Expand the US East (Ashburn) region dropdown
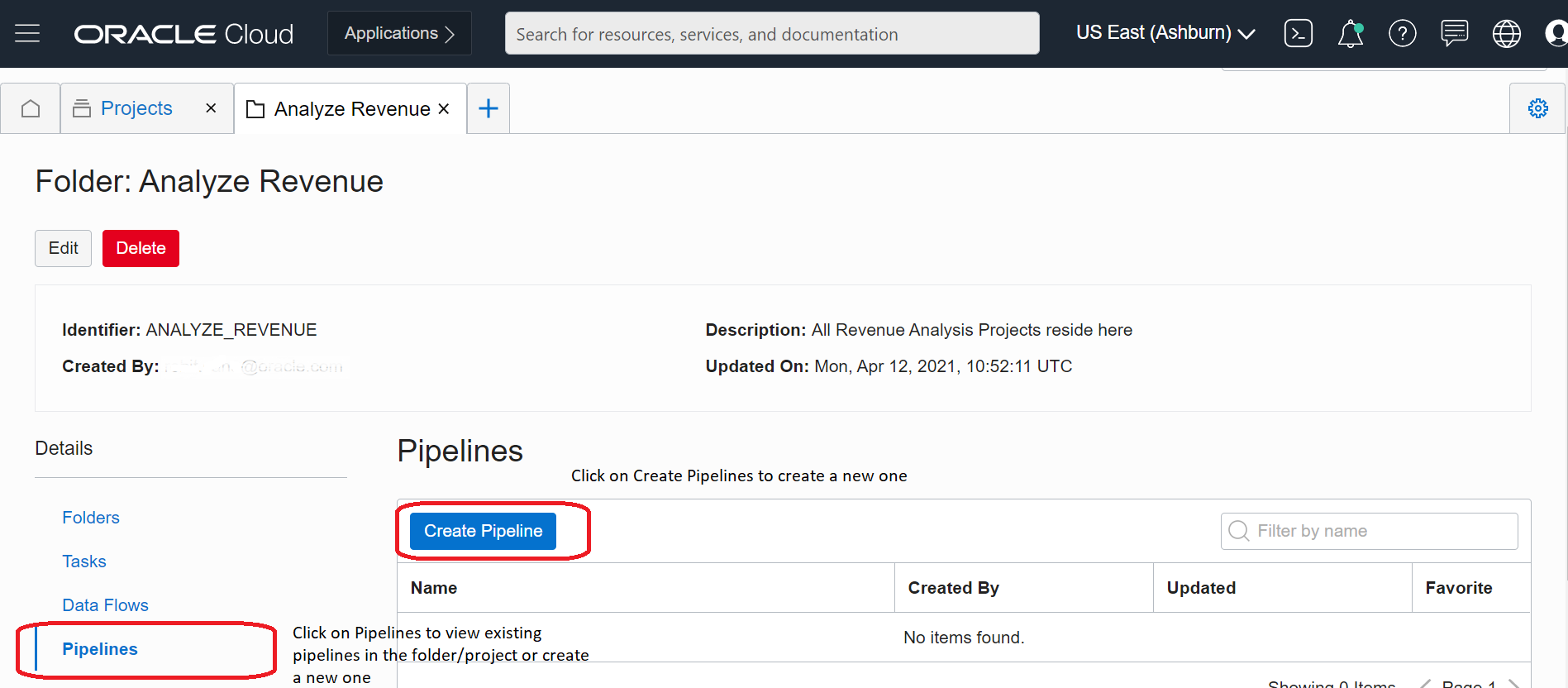Image resolution: width=1568 pixels, height=688 pixels. pyautogui.click(x=1165, y=33)
